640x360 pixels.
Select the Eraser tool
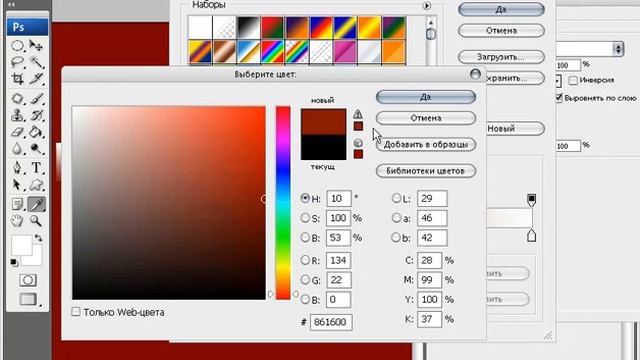[17, 132]
